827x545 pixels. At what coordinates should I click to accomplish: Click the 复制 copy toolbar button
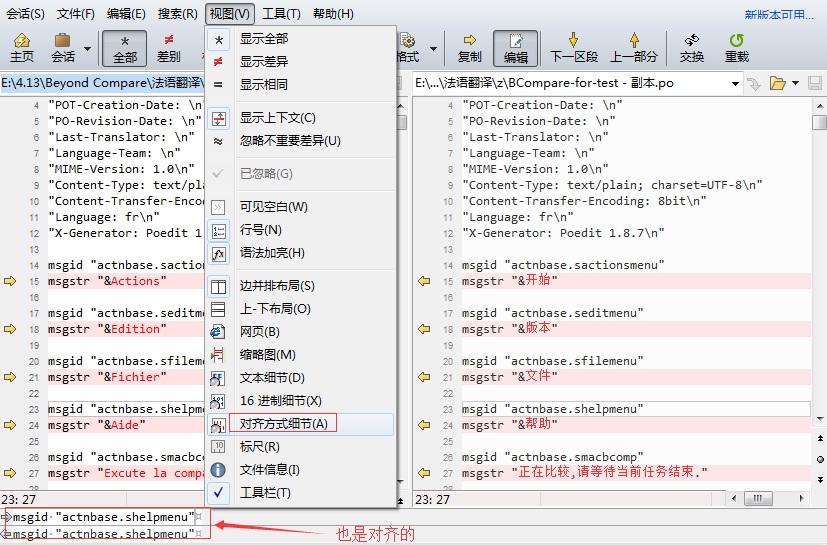[469, 48]
